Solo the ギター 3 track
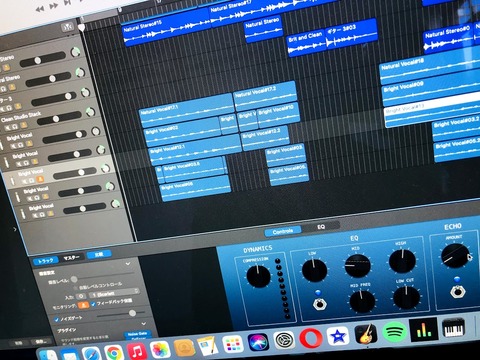 (9, 108)
